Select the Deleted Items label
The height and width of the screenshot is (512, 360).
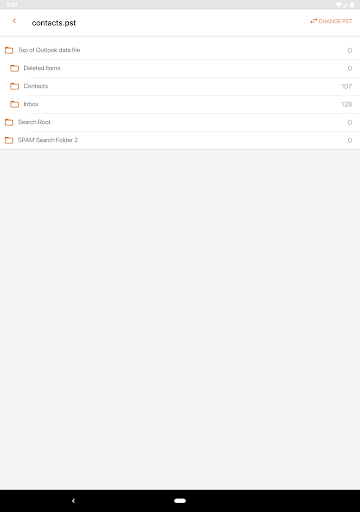click(42, 68)
